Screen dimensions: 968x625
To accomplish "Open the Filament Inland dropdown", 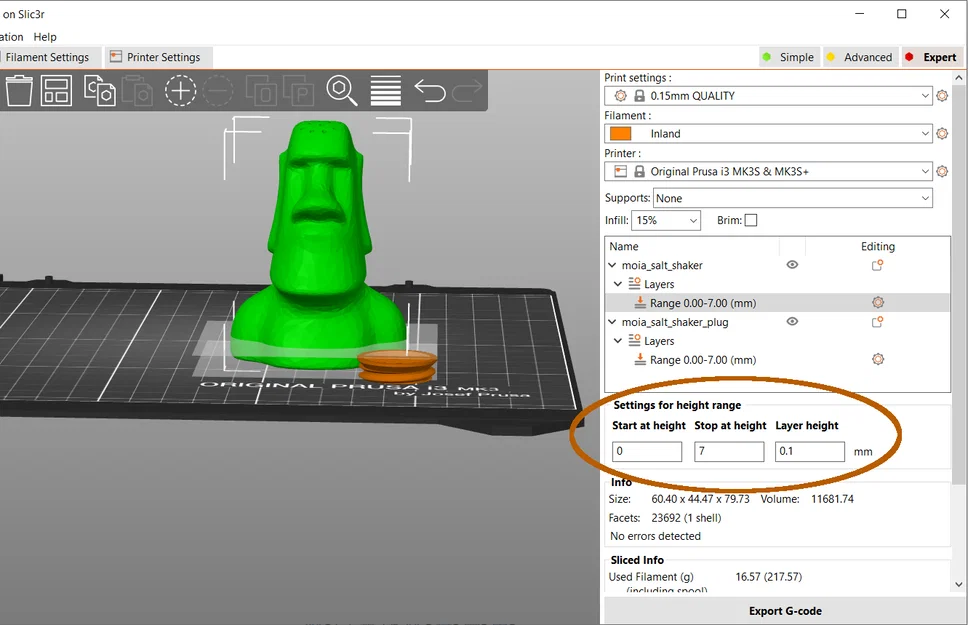I will [x=768, y=133].
